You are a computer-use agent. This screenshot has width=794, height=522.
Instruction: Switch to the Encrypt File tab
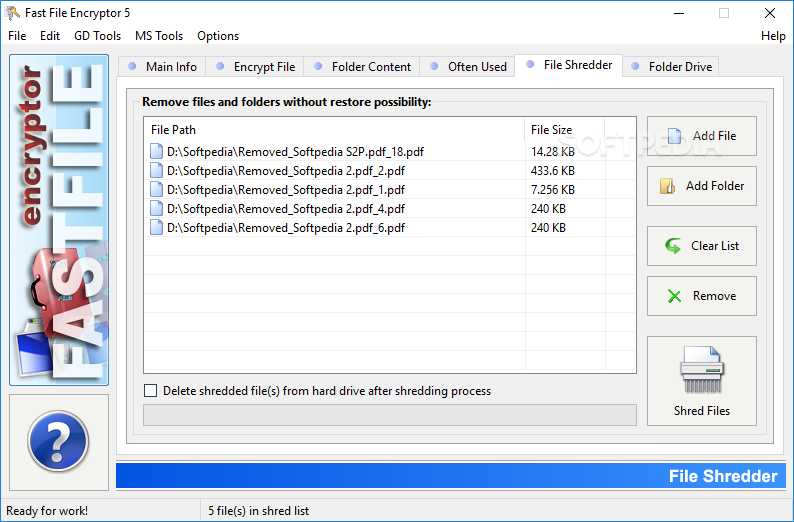255,67
